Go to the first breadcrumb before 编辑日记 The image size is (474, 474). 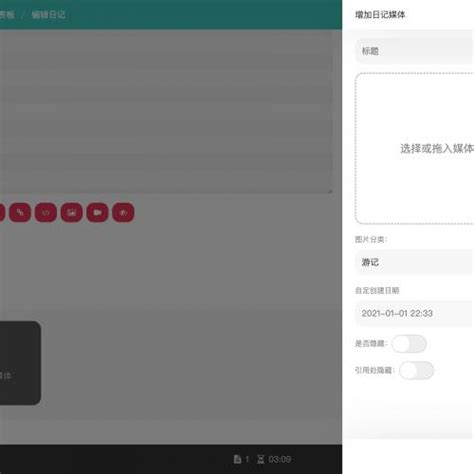point(7,15)
